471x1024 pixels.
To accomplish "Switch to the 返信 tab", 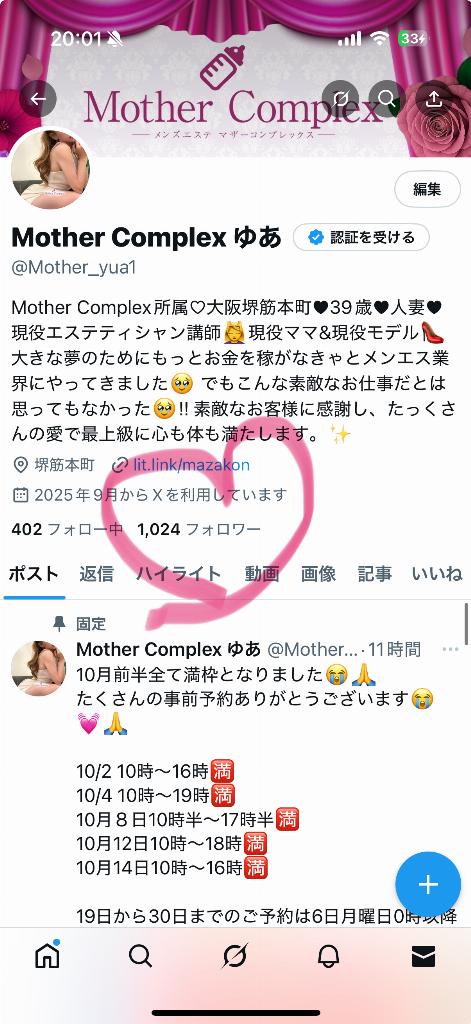I will click(x=97, y=574).
